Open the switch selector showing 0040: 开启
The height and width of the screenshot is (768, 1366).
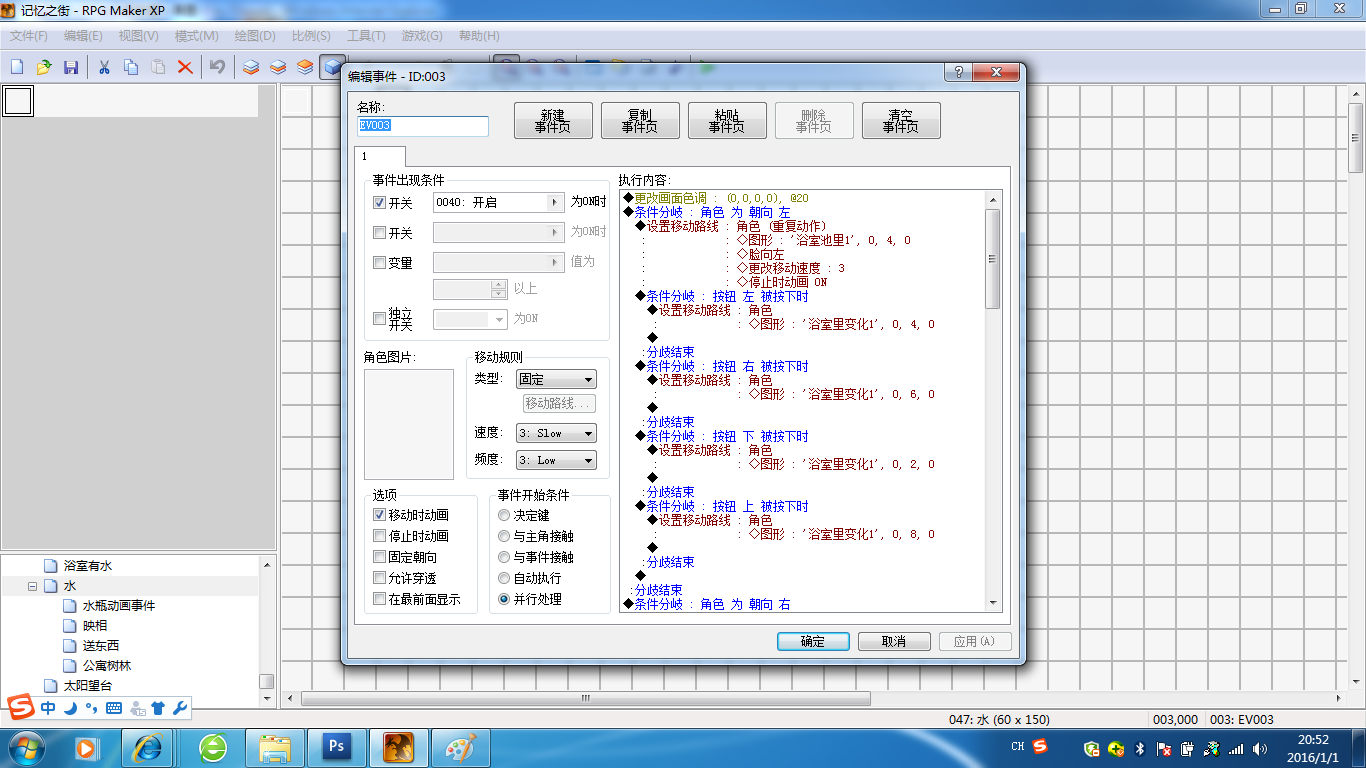point(499,202)
